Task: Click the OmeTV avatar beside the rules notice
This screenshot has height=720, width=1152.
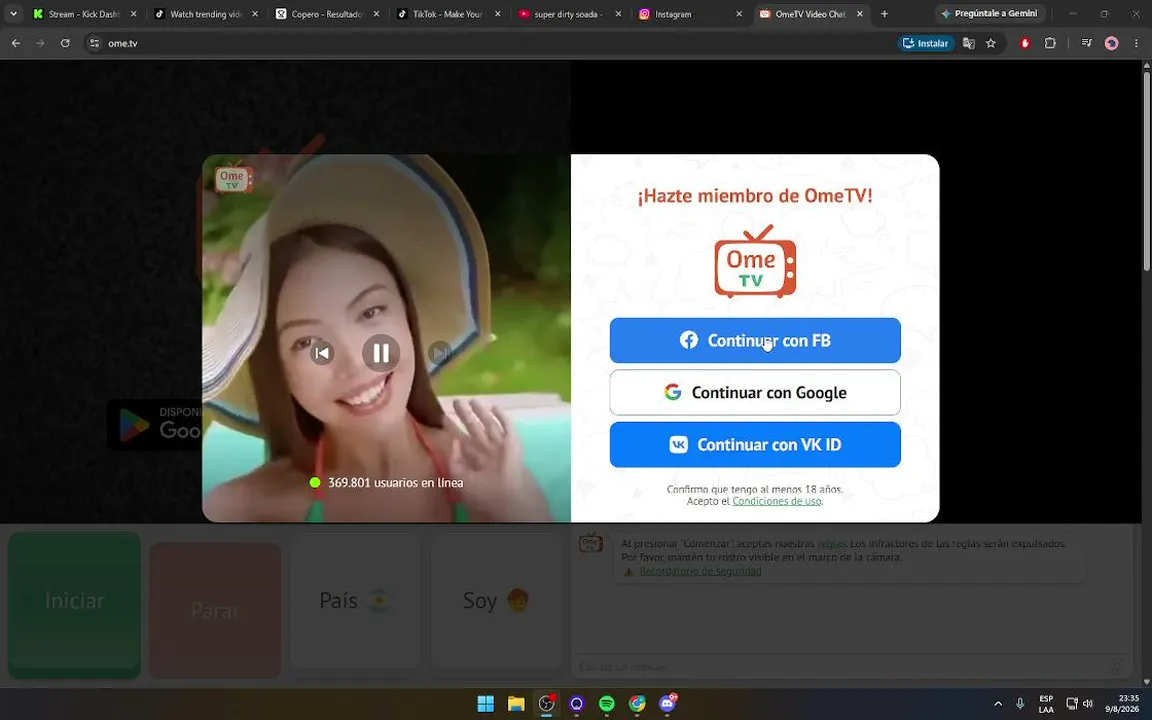Action: tap(591, 543)
